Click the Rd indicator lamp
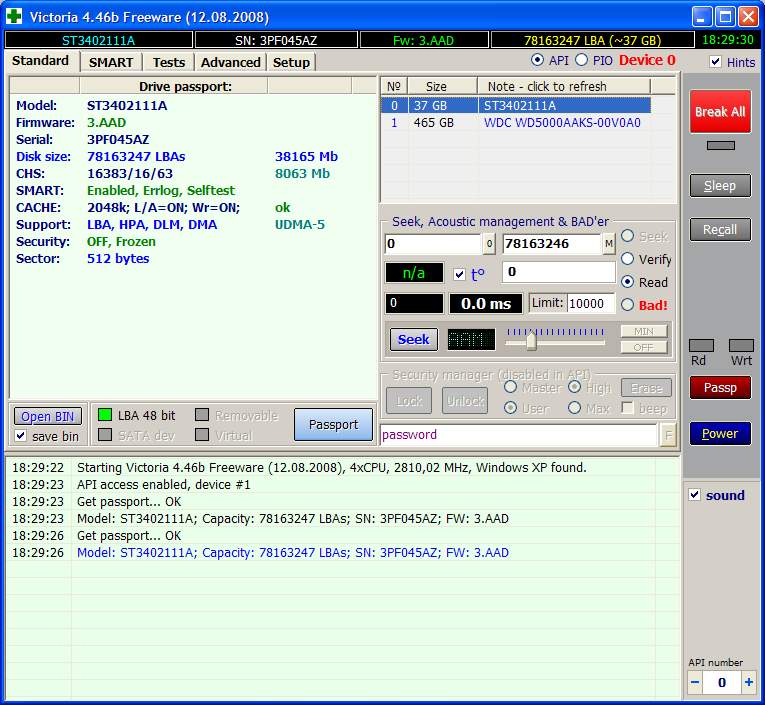This screenshot has width=765, height=705. (701, 345)
